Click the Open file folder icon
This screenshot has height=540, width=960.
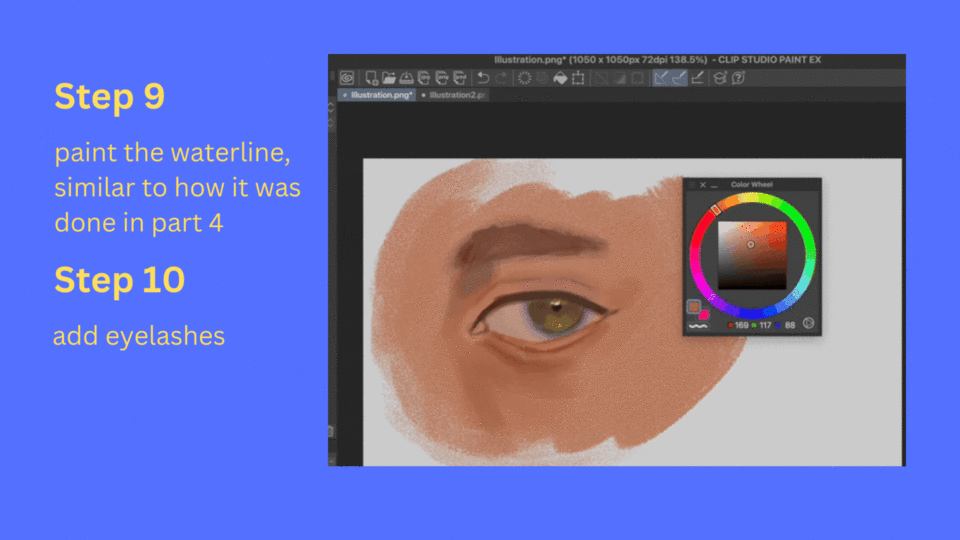388,78
